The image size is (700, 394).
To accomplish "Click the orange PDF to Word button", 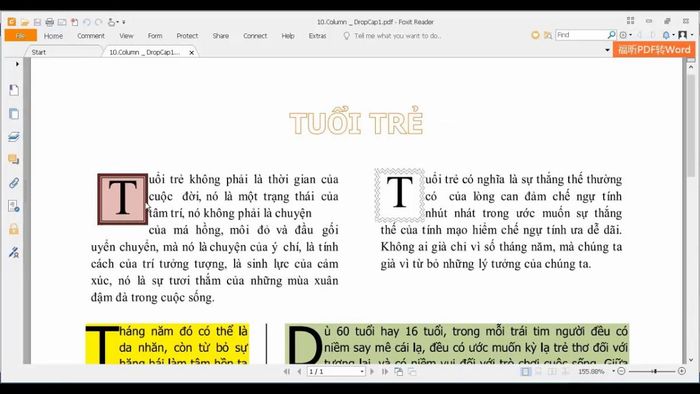I will point(654,50).
